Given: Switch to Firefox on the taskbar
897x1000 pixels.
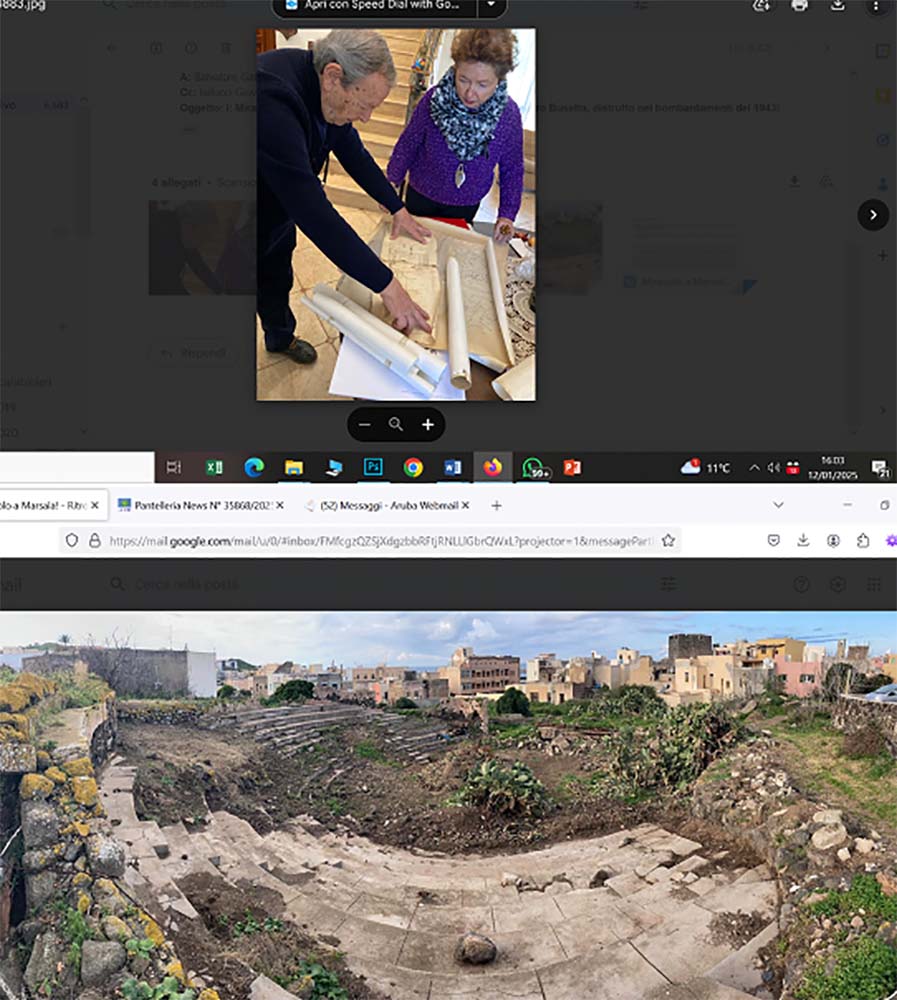Looking at the screenshot, I should pyautogui.click(x=492, y=467).
